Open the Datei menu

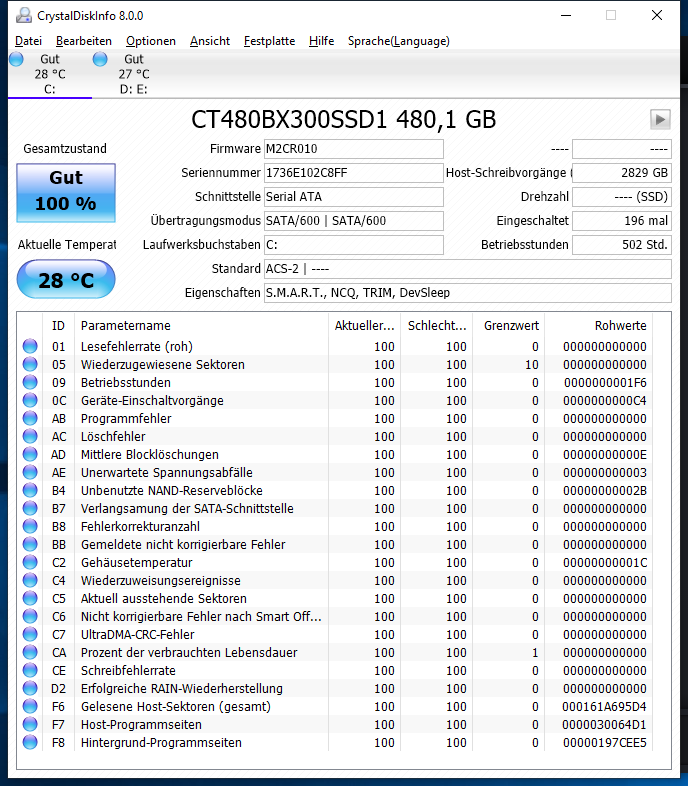click(28, 41)
